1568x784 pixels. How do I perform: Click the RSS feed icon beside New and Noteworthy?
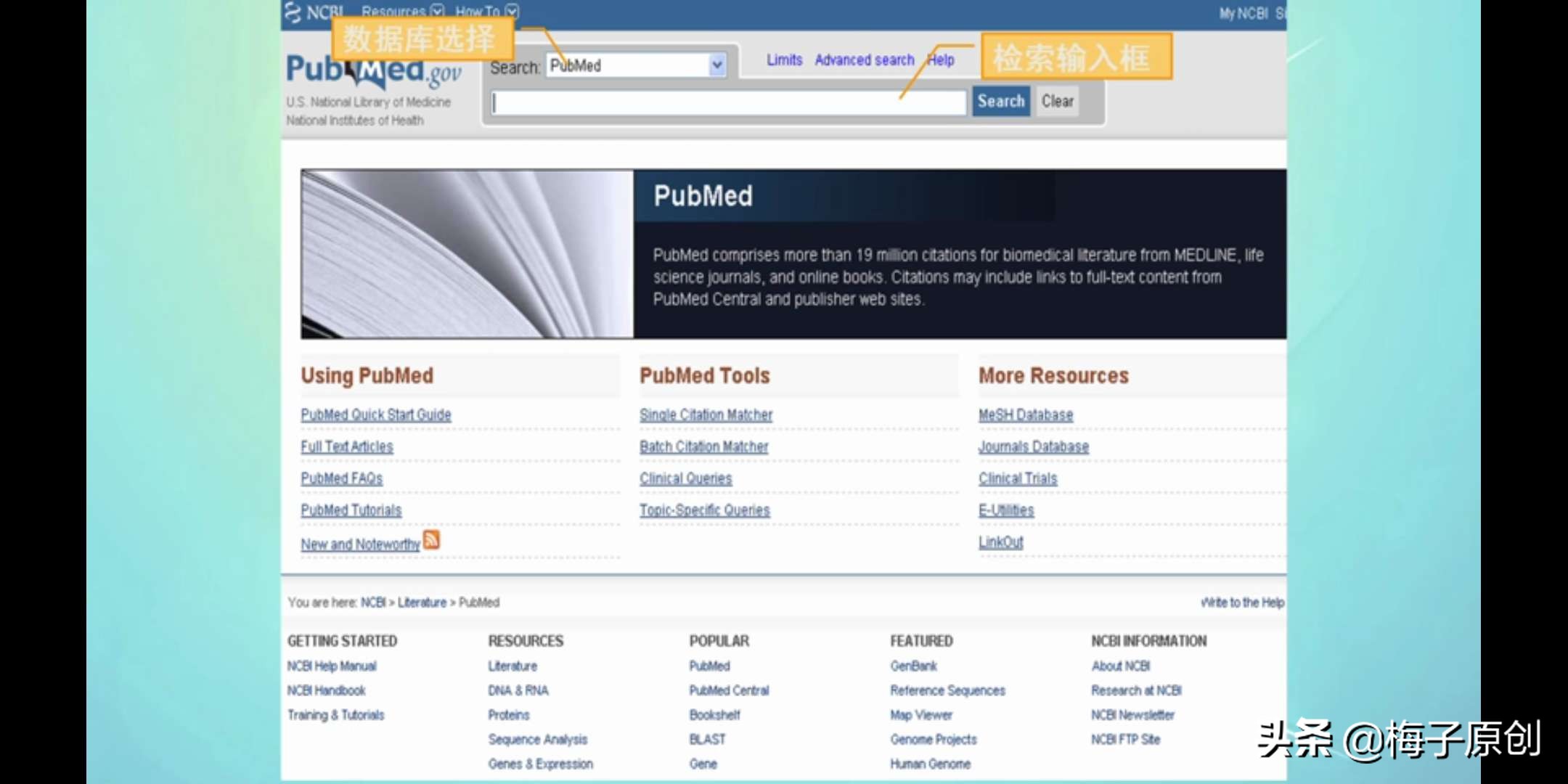click(431, 540)
